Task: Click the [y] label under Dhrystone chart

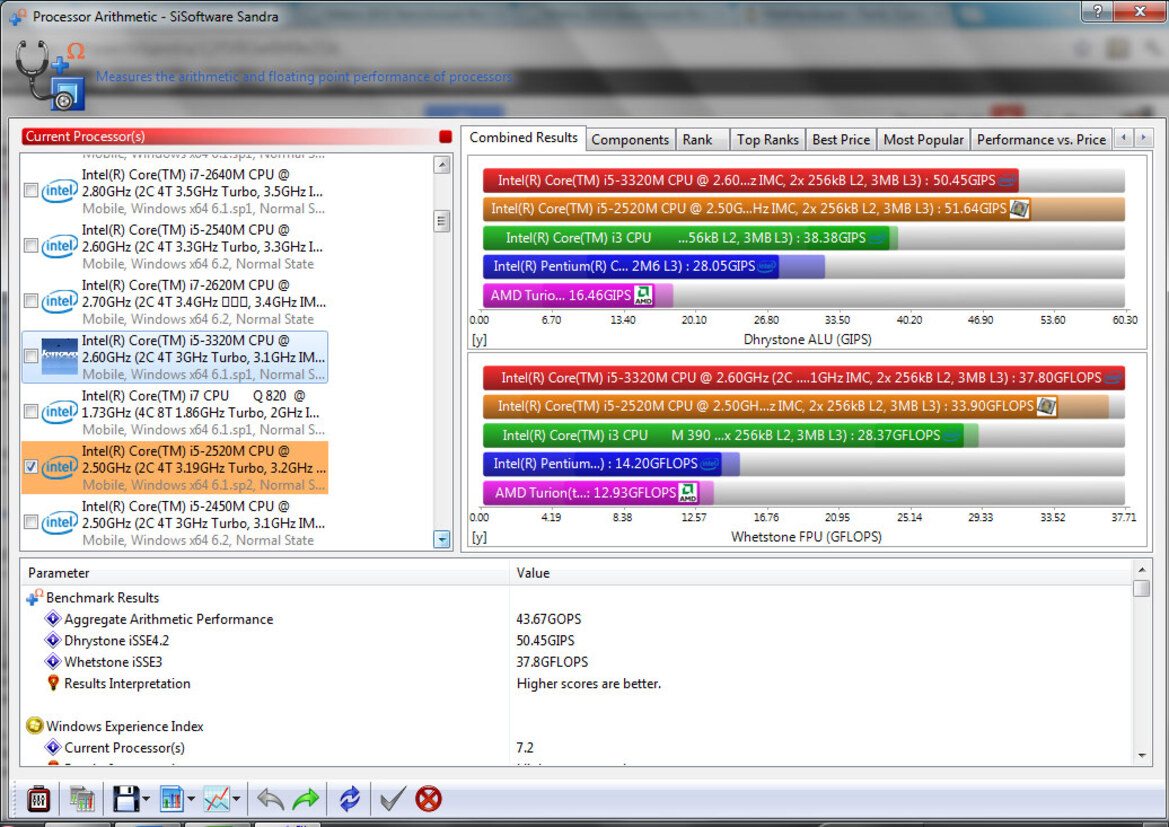Action: [x=479, y=339]
